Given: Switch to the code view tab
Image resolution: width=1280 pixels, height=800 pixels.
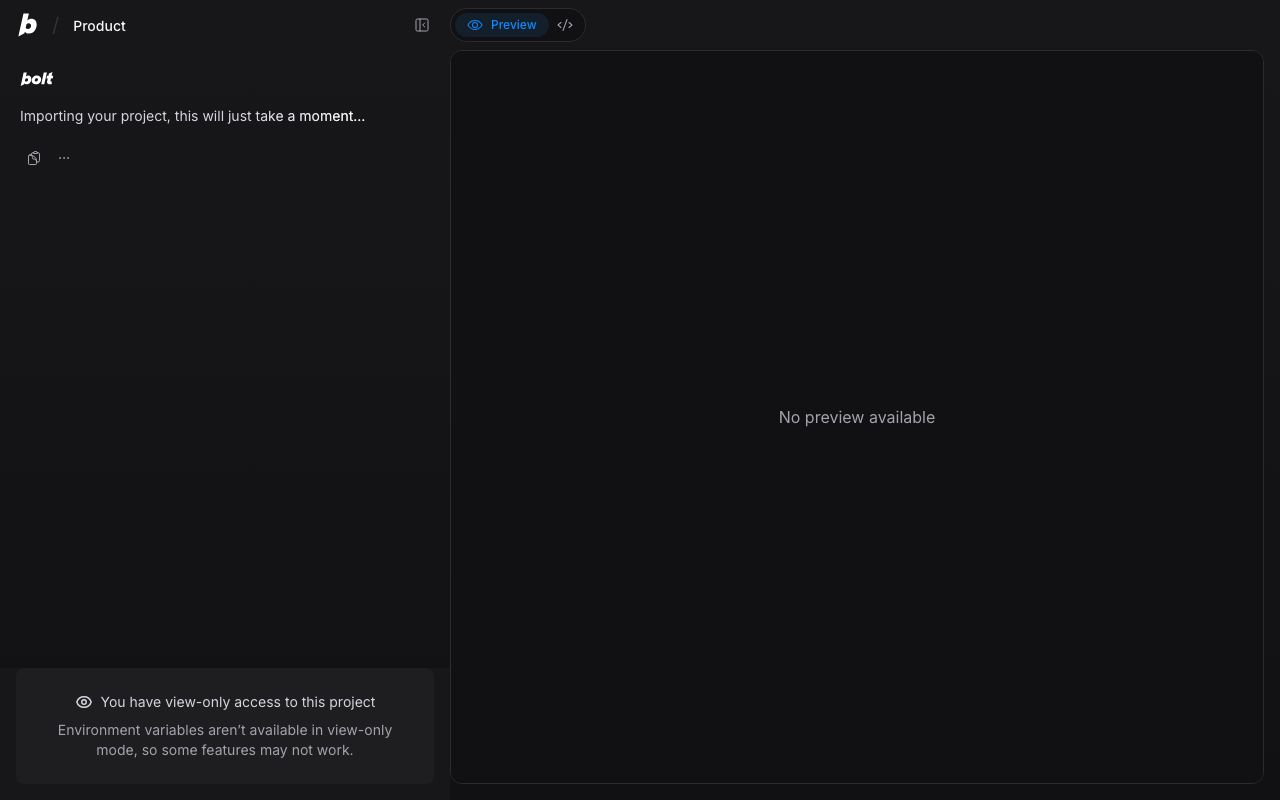Looking at the screenshot, I should (565, 25).
